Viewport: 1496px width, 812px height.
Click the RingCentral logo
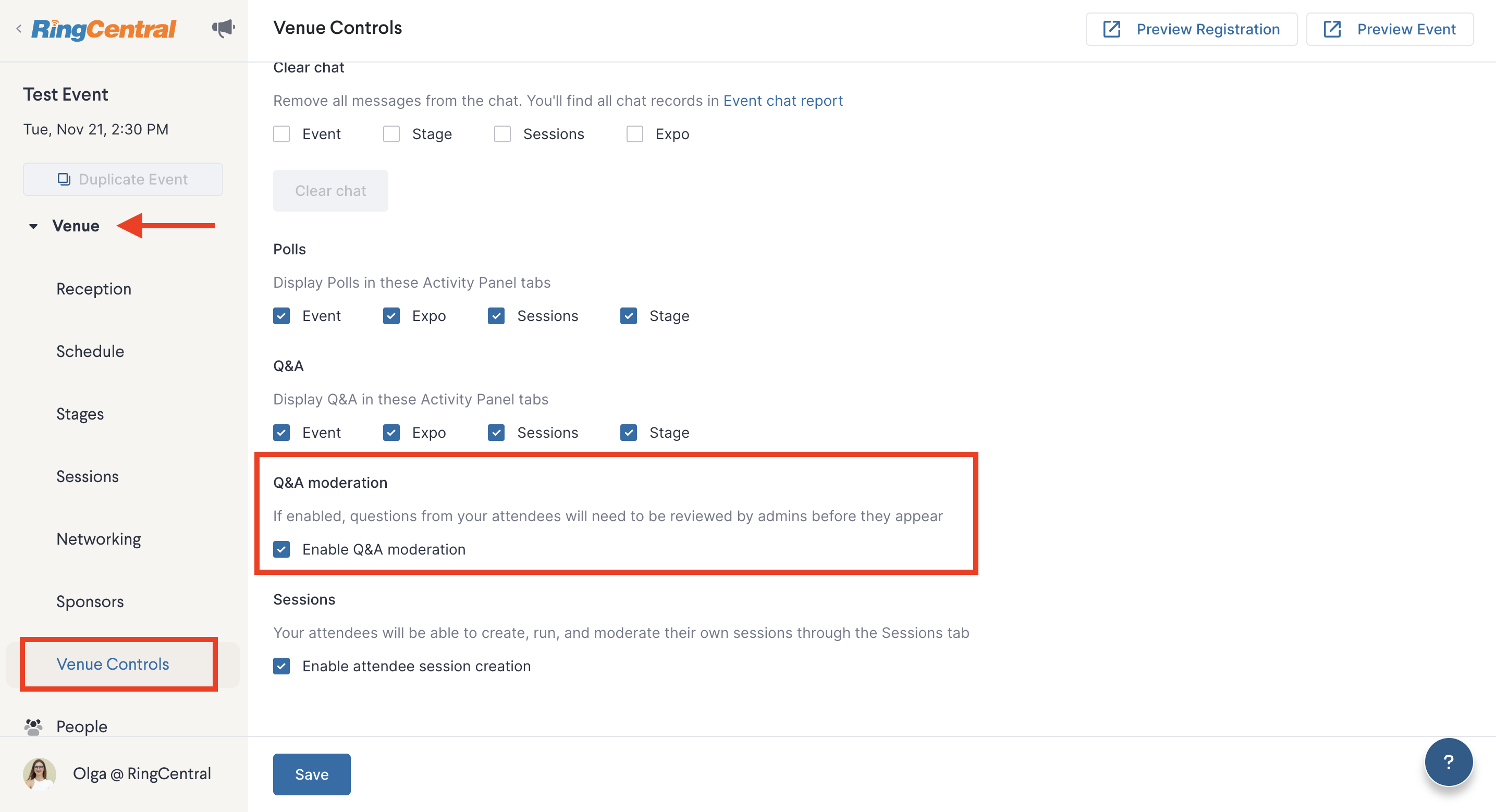(x=103, y=29)
